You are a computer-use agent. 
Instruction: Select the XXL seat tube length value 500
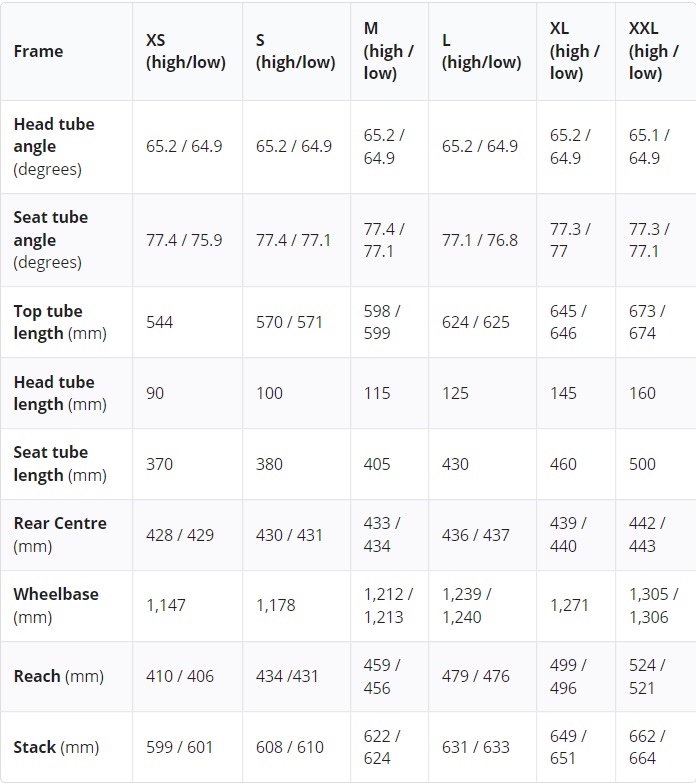point(642,464)
